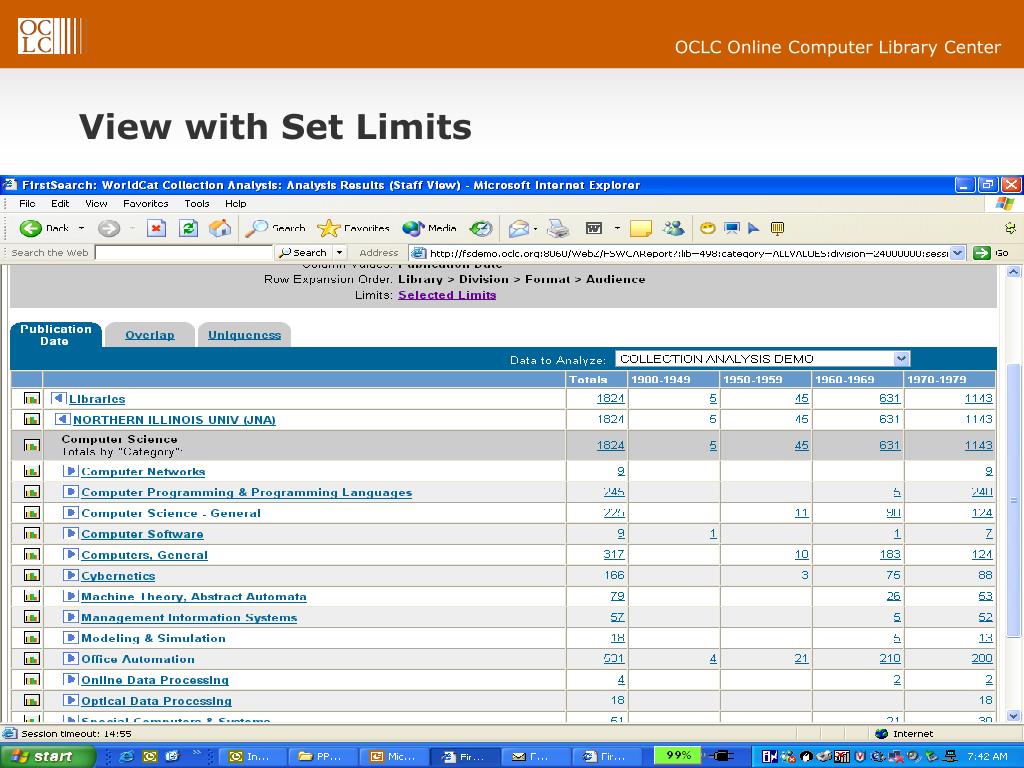Open the Favorites menu
1024x768 pixels.
[146, 204]
